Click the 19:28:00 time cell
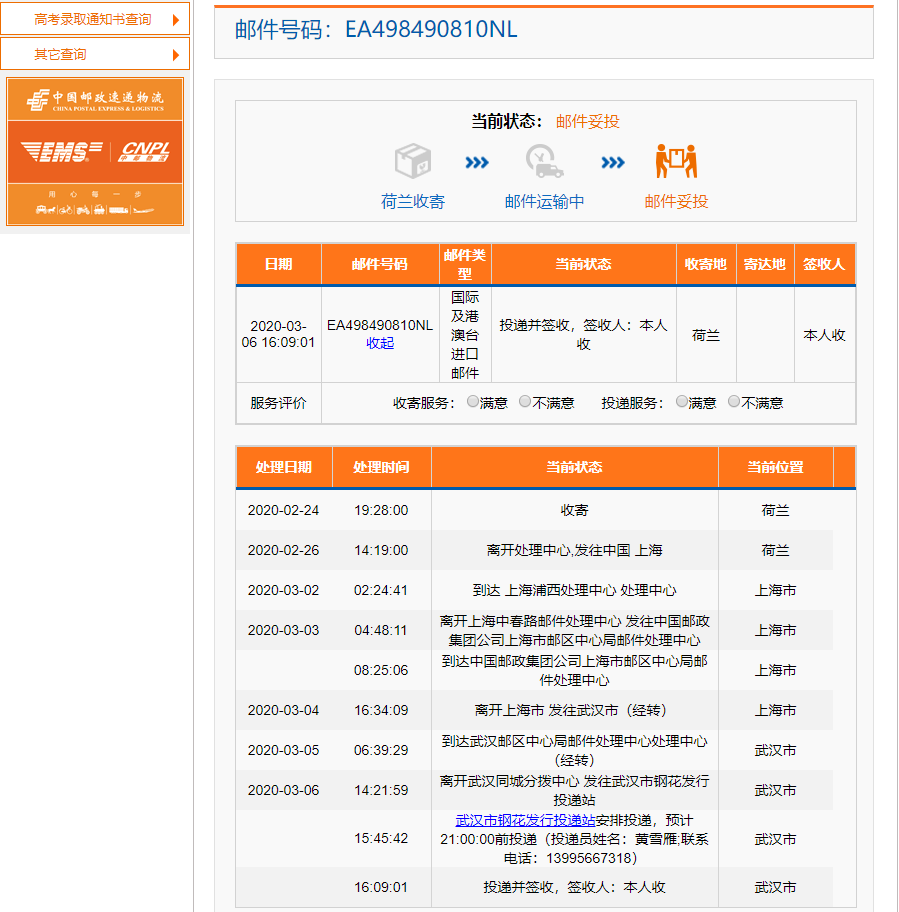899x912 pixels. [x=381, y=510]
